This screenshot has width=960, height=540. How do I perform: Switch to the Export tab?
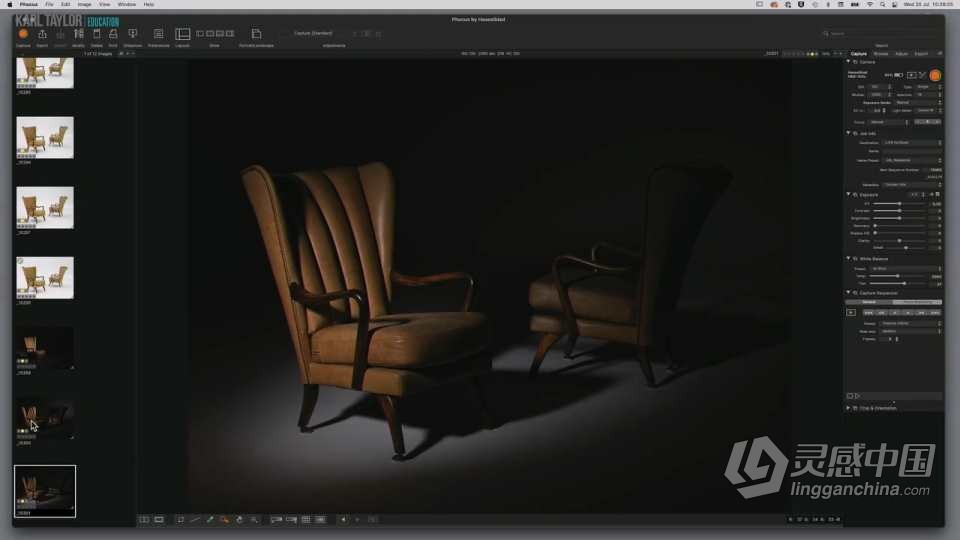[921, 54]
